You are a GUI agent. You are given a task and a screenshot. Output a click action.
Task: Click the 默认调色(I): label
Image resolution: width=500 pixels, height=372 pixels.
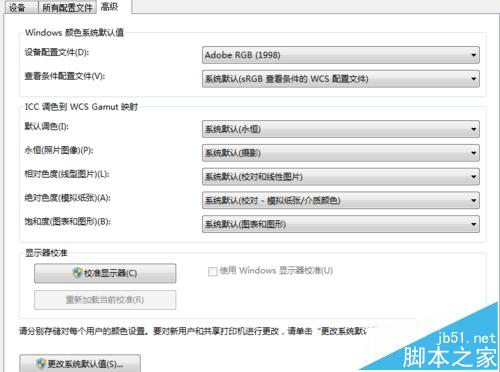point(47,126)
